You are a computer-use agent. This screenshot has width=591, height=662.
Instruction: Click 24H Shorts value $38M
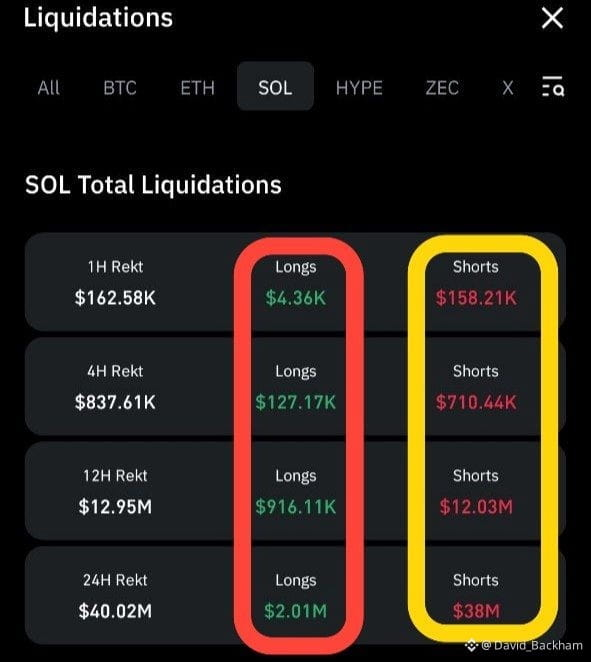point(476,610)
